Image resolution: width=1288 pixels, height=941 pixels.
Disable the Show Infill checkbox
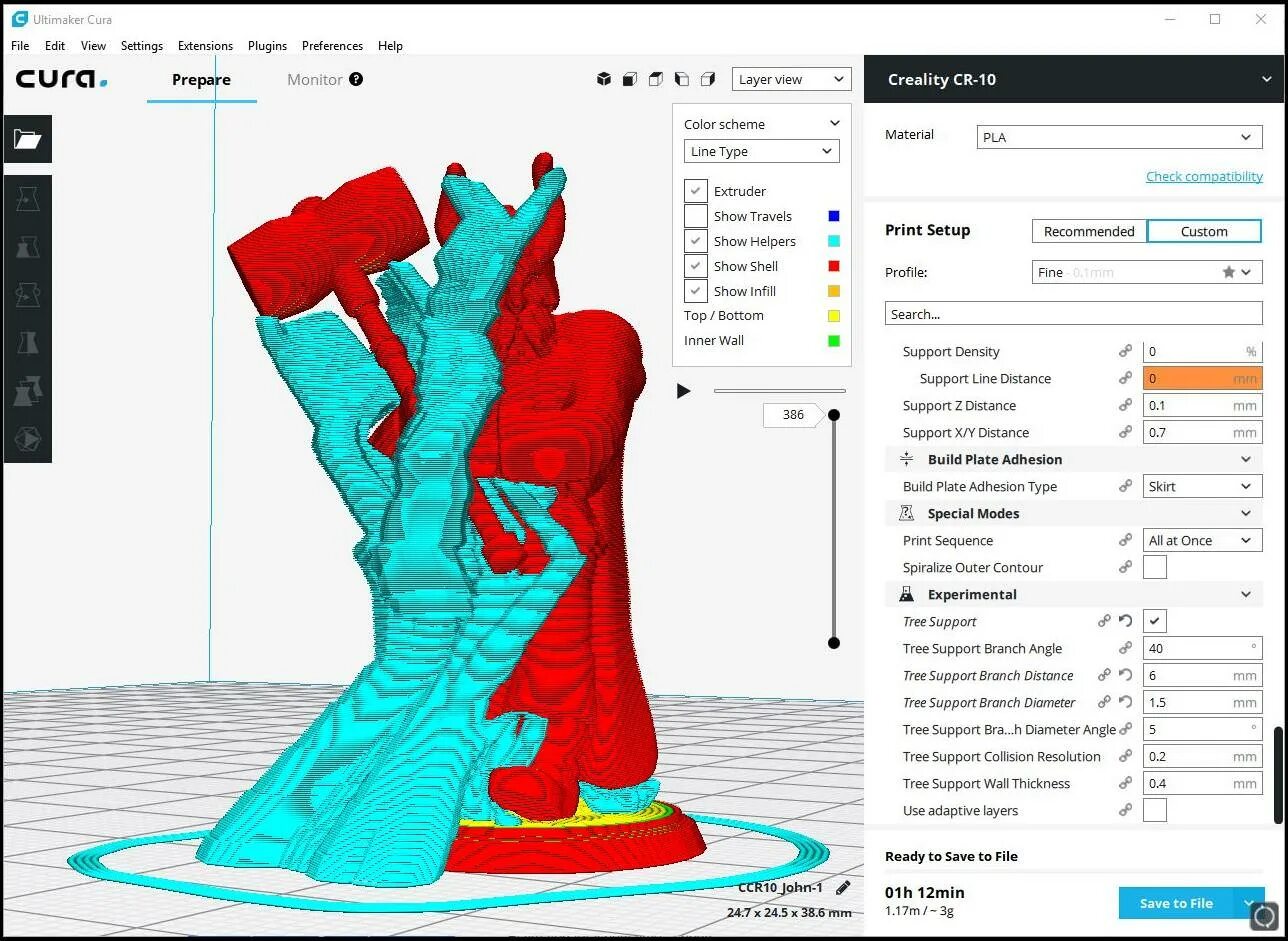tap(695, 290)
